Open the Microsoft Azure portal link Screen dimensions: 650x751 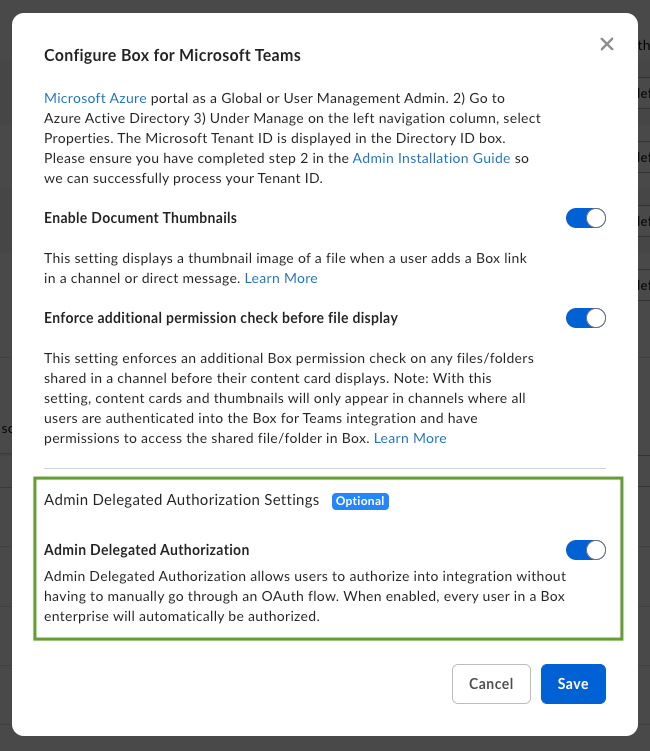(x=95, y=98)
